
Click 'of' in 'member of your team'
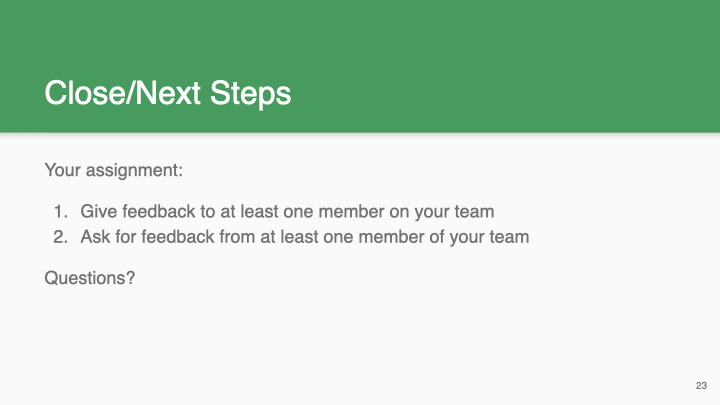click(x=436, y=237)
